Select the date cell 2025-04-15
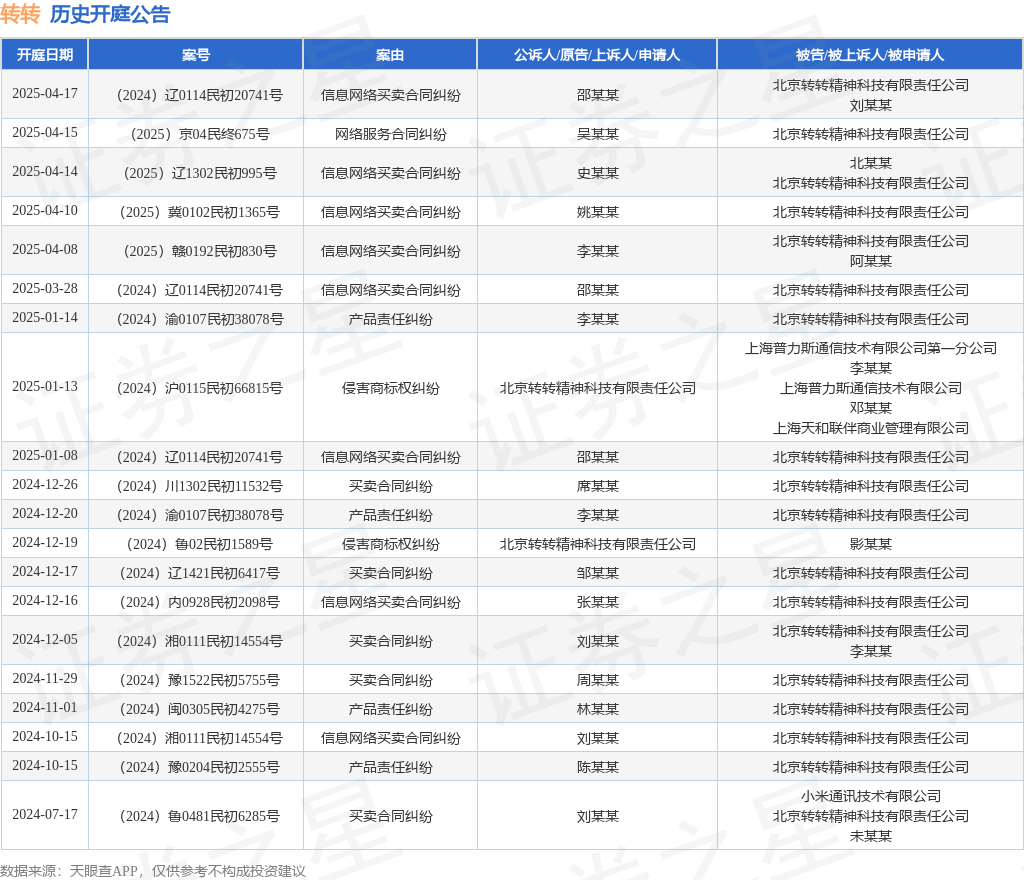 tap(45, 133)
